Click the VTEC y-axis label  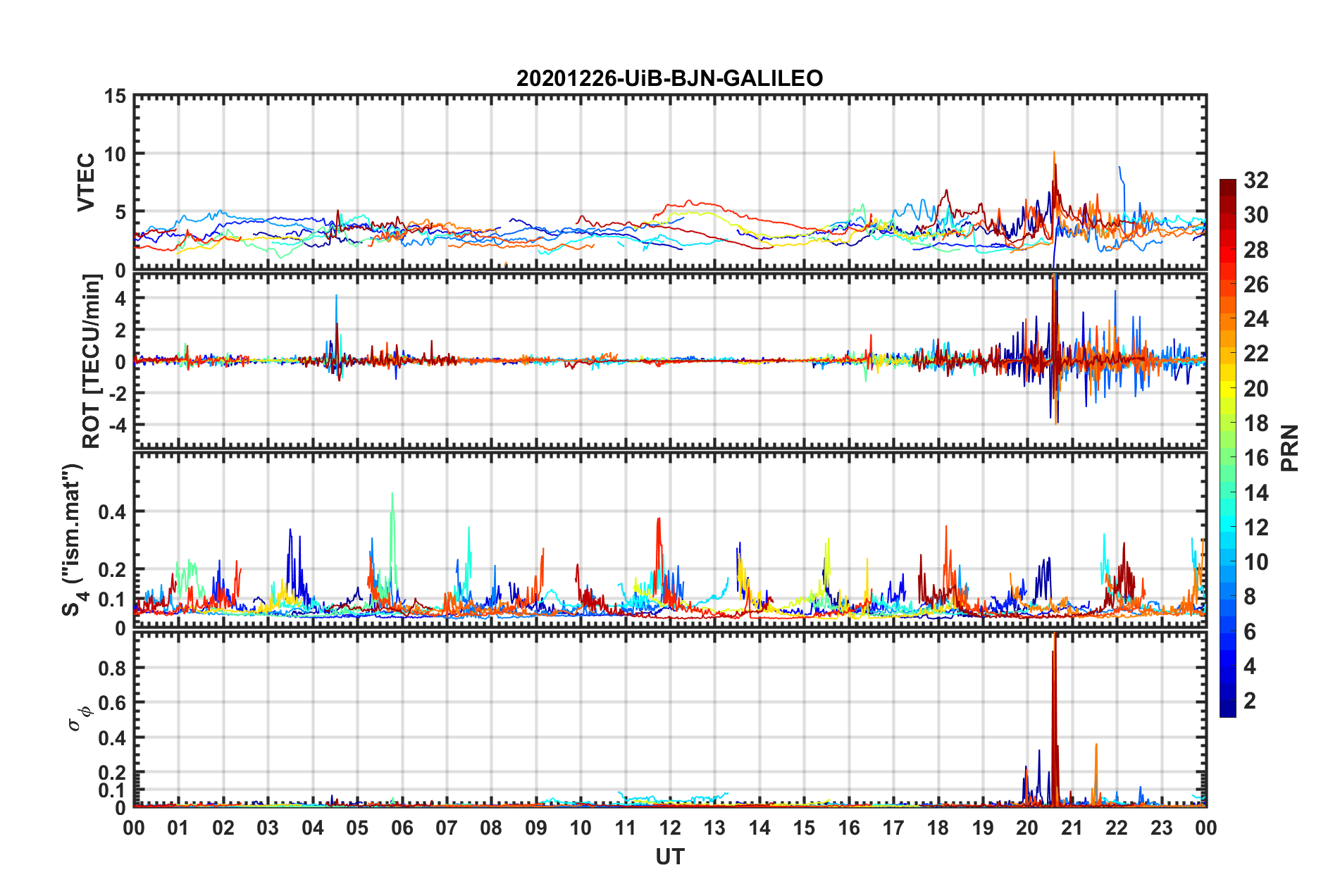click(86, 182)
